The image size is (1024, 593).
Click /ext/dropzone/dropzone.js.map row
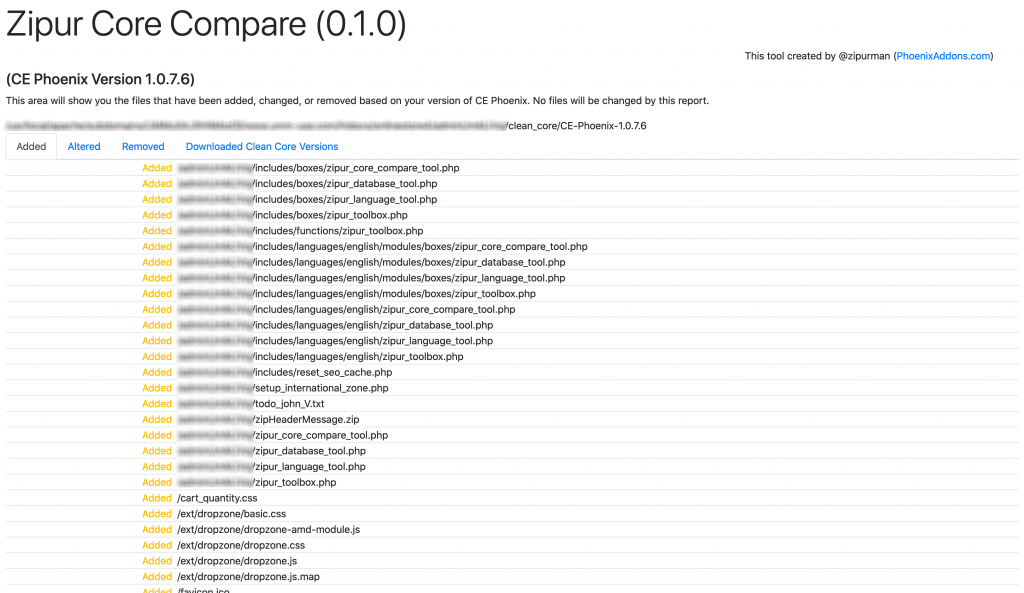(512, 576)
